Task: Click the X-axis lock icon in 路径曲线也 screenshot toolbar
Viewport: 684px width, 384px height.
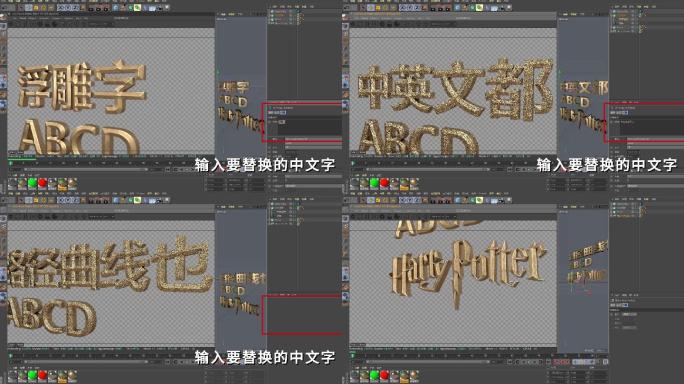Action: point(61,200)
